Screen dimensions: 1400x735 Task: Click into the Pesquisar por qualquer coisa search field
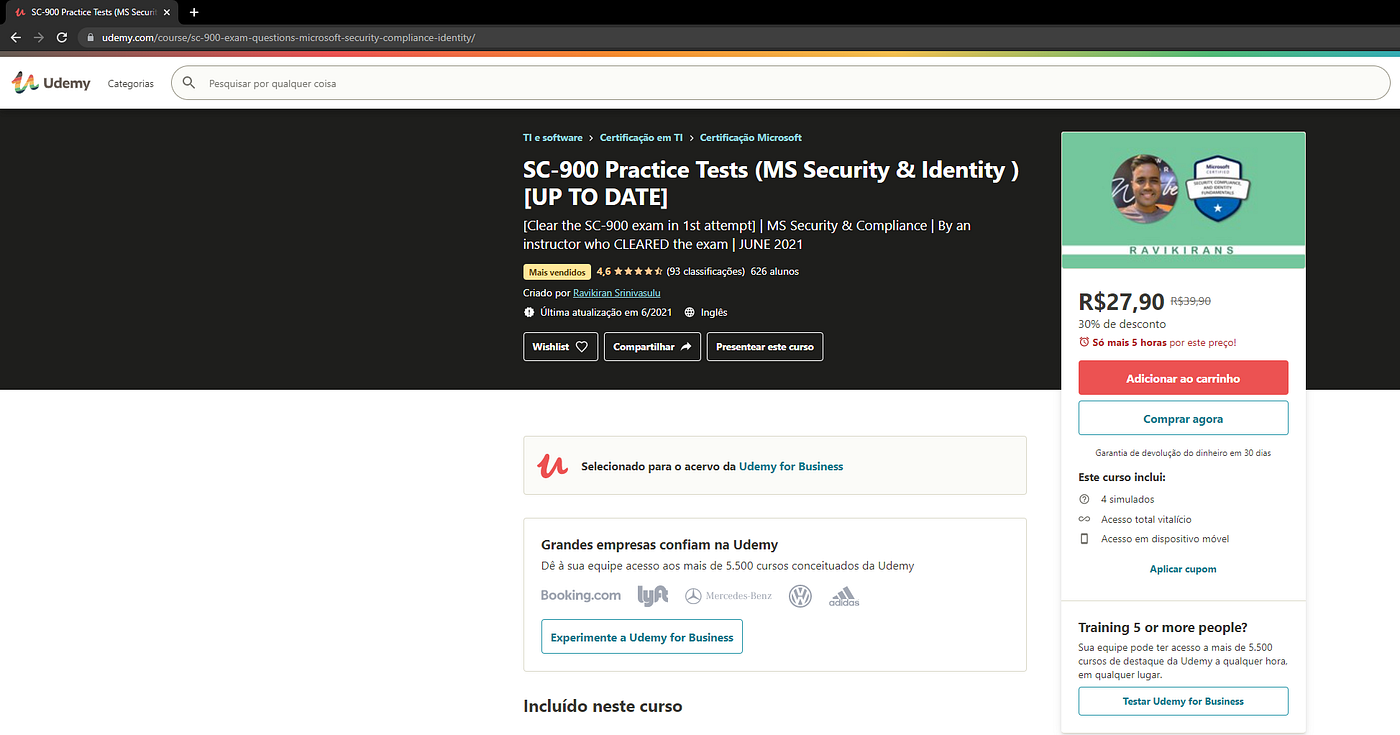tap(780, 83)
